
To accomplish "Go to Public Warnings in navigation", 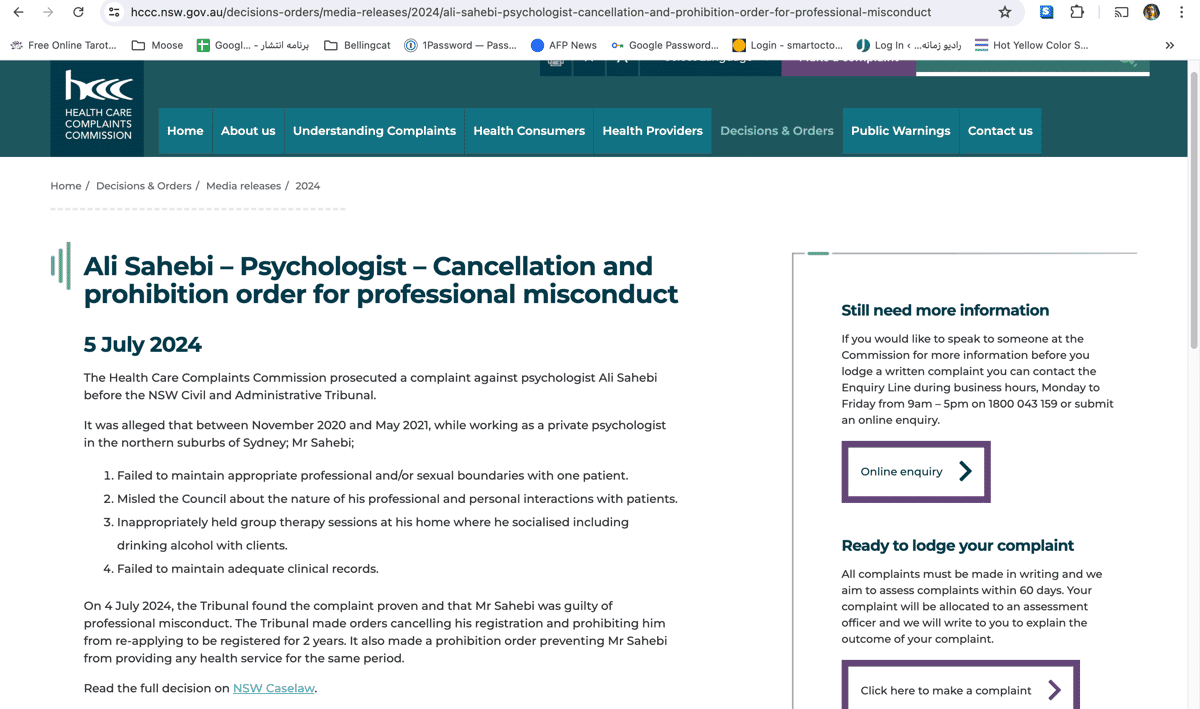I will coord(900,131).
